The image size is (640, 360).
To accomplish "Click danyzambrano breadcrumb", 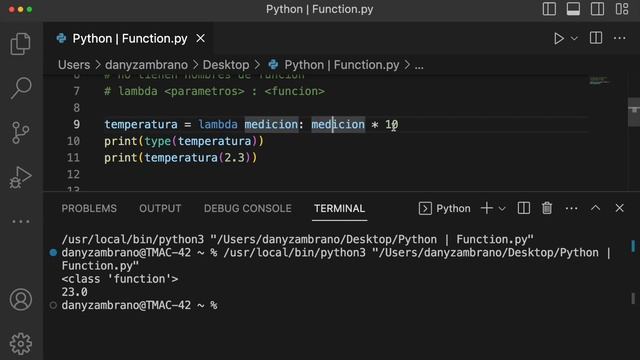I will click(146, 65).
